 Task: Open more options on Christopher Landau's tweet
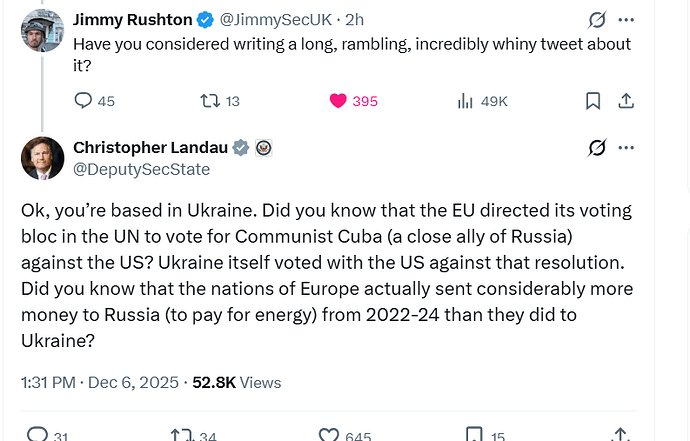tap(627, 148)
